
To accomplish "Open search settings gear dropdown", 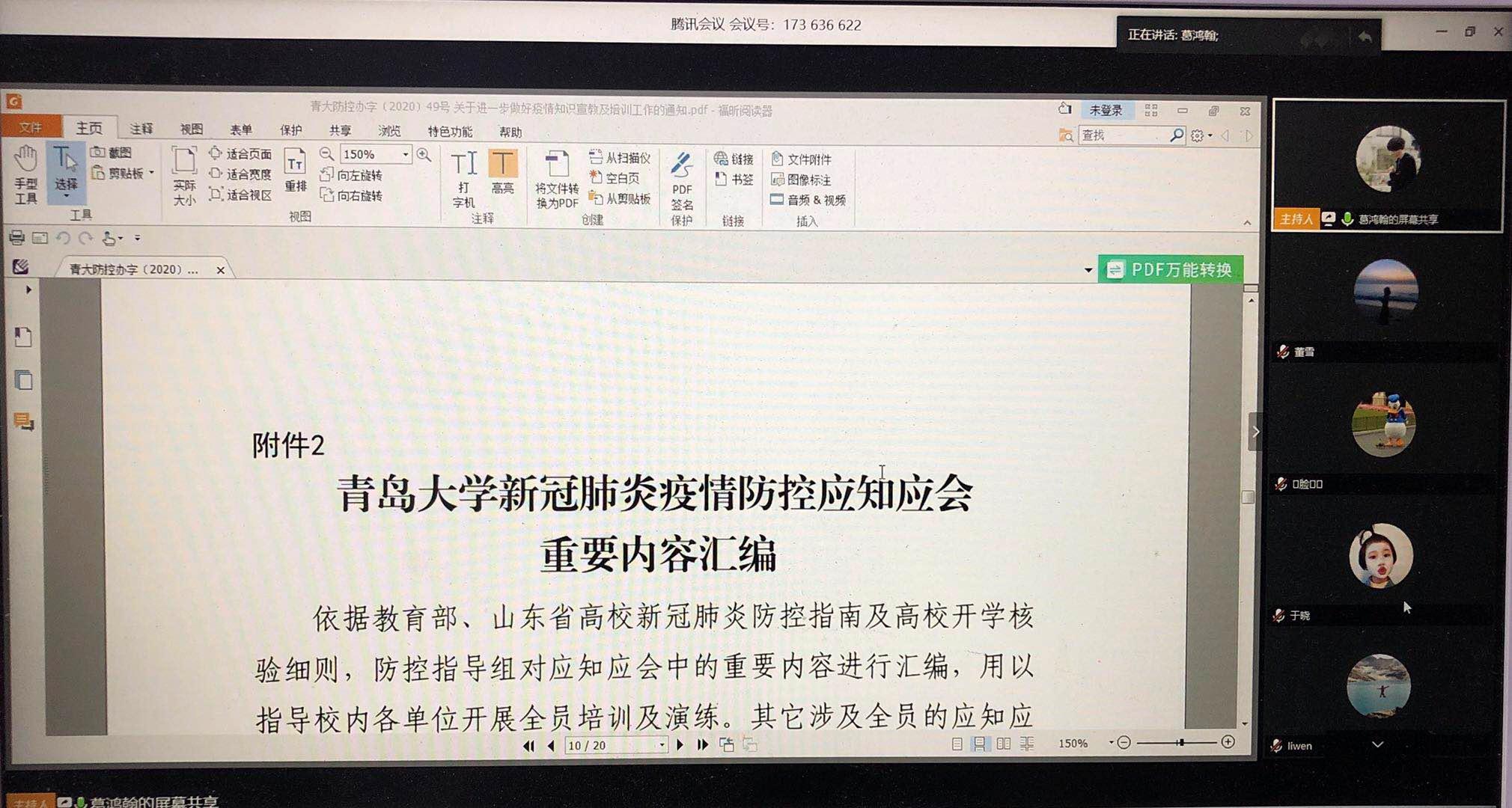I will [x=1201, y=135].
